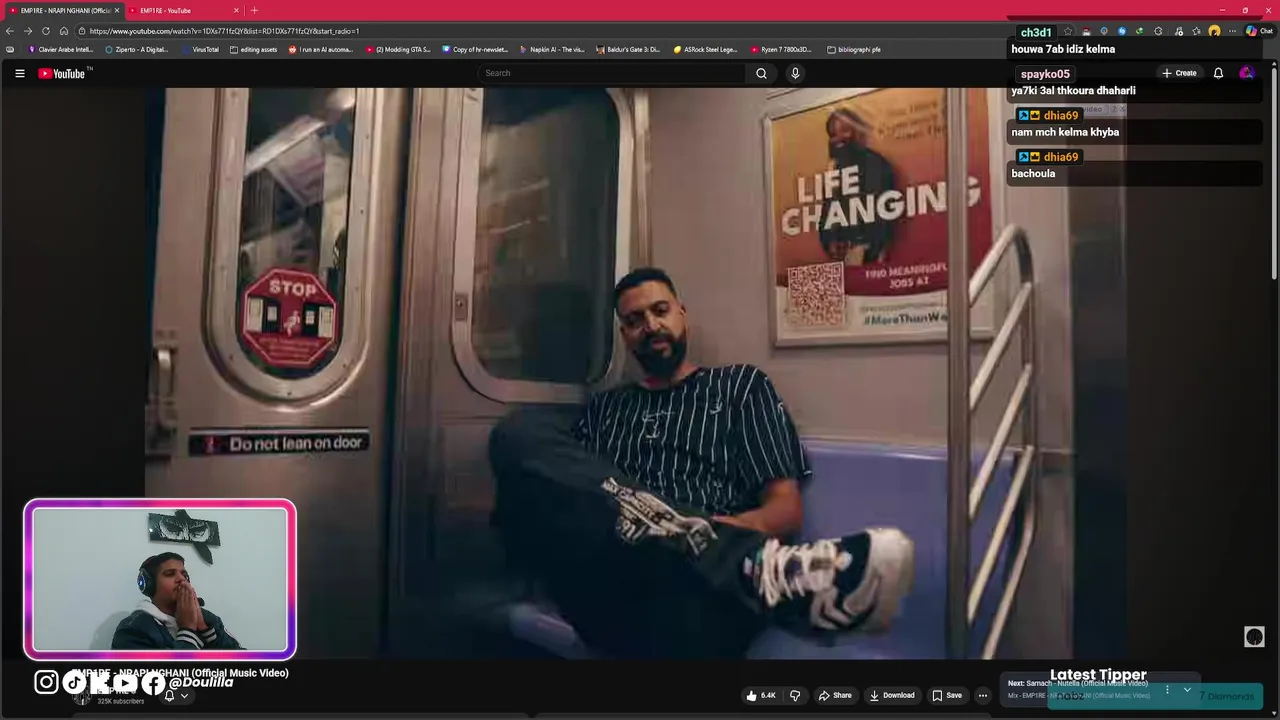The width and height of the screenshot is (1280, 720).
Task: Open the Baldur's Gate 3: Di... bookmark
Action: tap(628, 49)
